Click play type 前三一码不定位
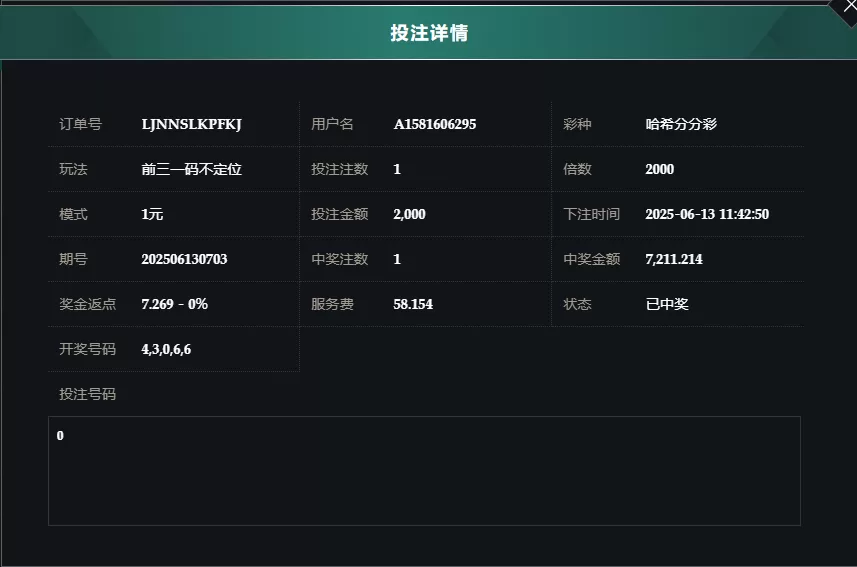The image size is (857, 567). (191, 169)
